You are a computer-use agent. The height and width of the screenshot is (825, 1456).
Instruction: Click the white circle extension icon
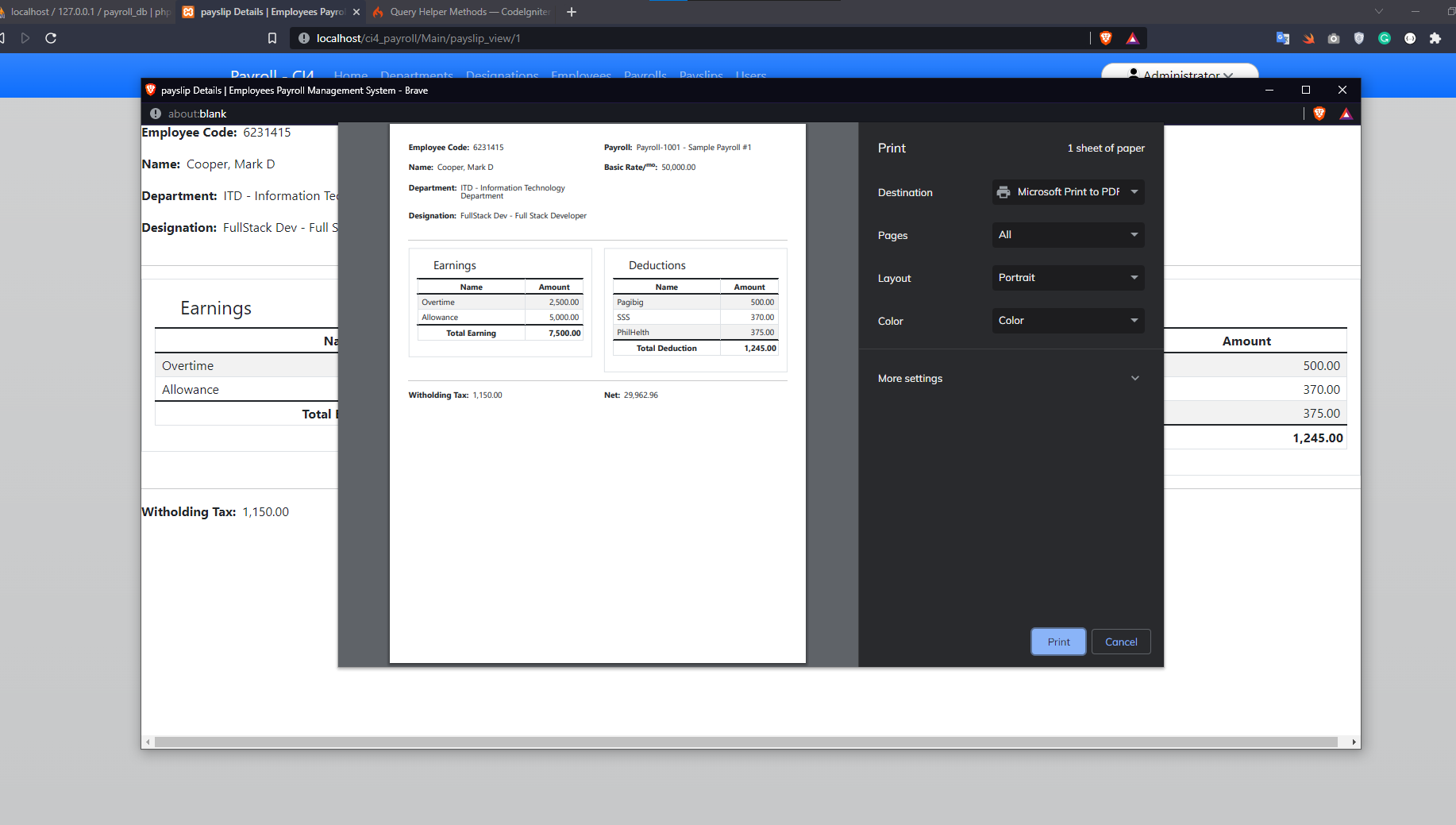[x=1410, y=38]
